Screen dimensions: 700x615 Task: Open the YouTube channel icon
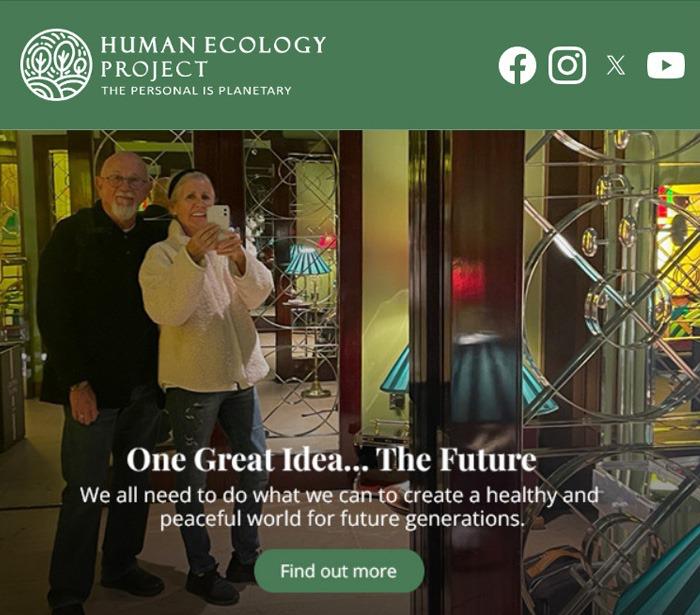coord(666,65)
